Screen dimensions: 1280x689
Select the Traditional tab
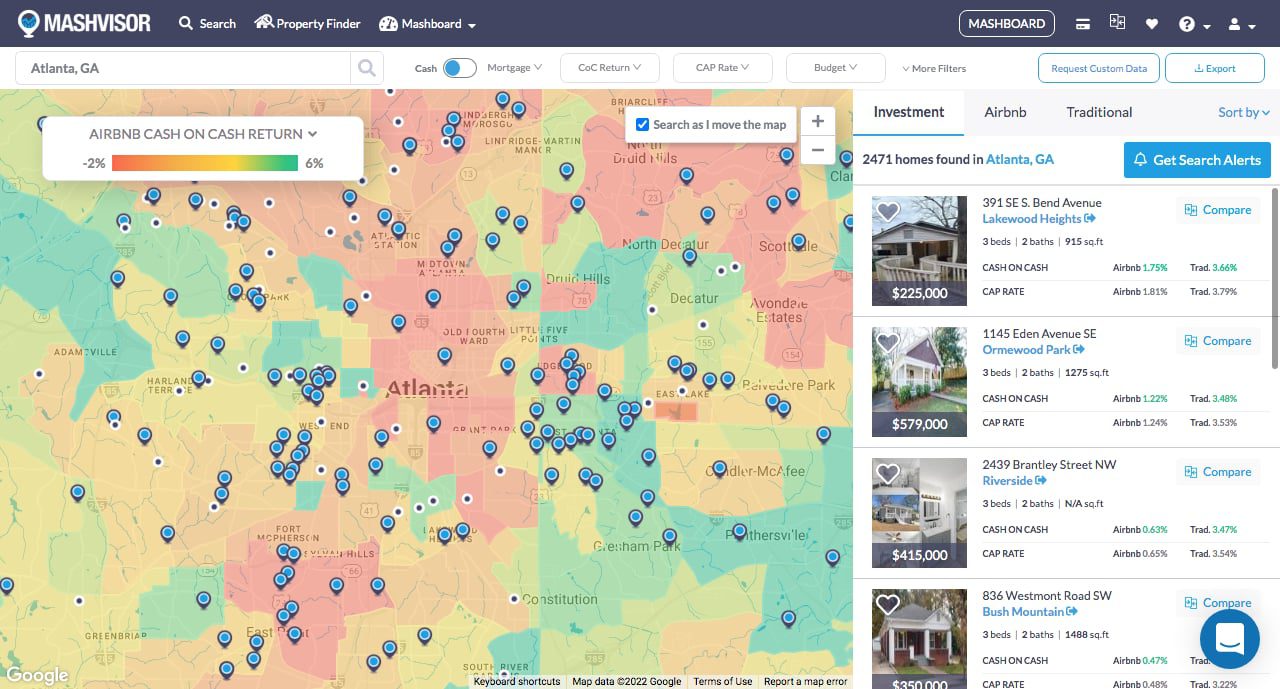[x=1098, y=112]
